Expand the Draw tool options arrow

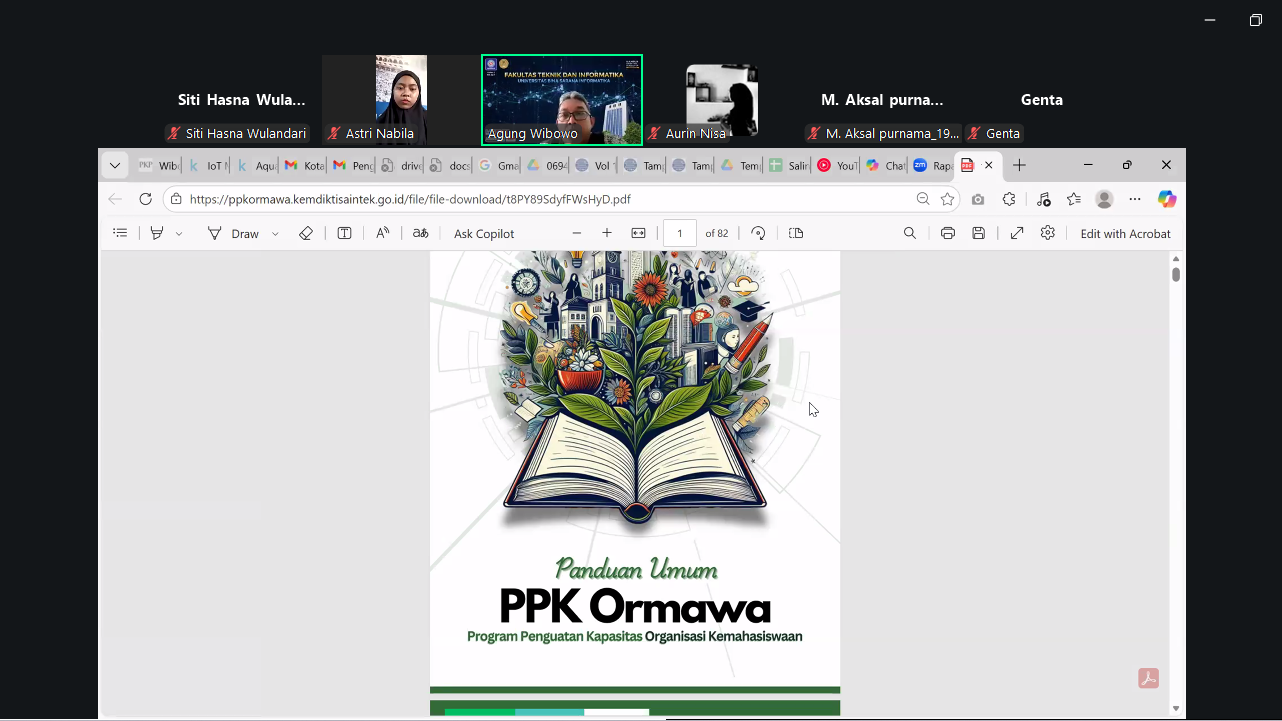[x=275, y=234]
